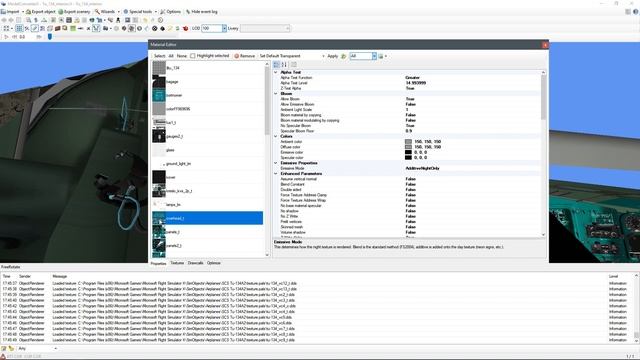Screen dimensions: 640x360
Task: Click the Remove button
Action: pyautogui.click(x=244, y=56)
